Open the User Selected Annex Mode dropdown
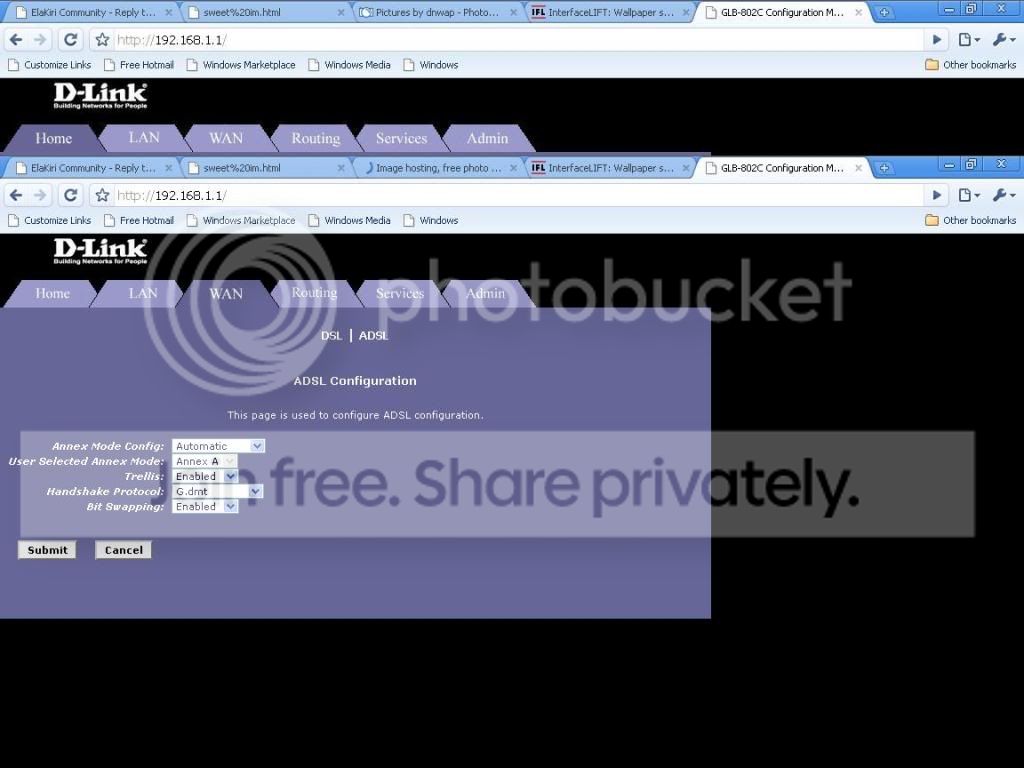This screenshot has height=768, width=1024. coord(204,461)
